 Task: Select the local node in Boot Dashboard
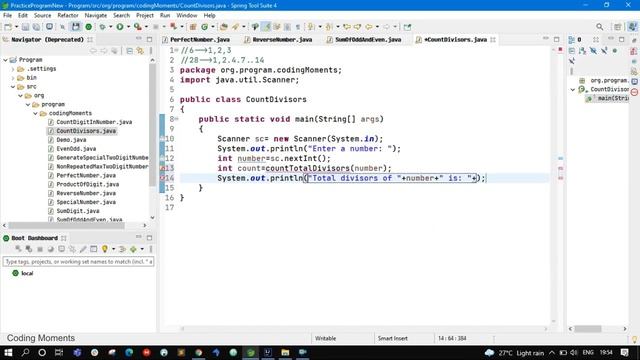[23, 273]
